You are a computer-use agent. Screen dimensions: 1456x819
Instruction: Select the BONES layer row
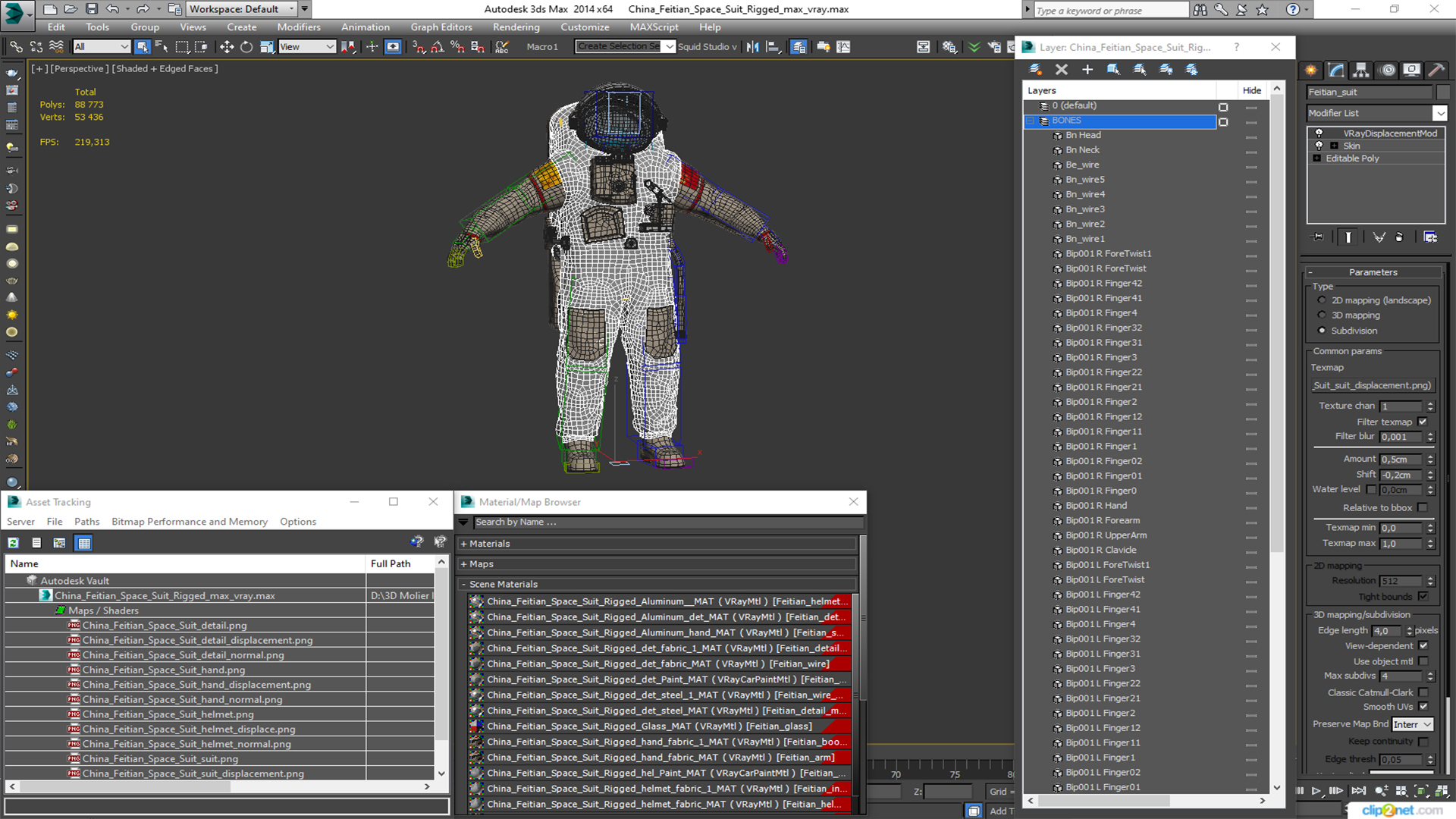(1120, 121)
